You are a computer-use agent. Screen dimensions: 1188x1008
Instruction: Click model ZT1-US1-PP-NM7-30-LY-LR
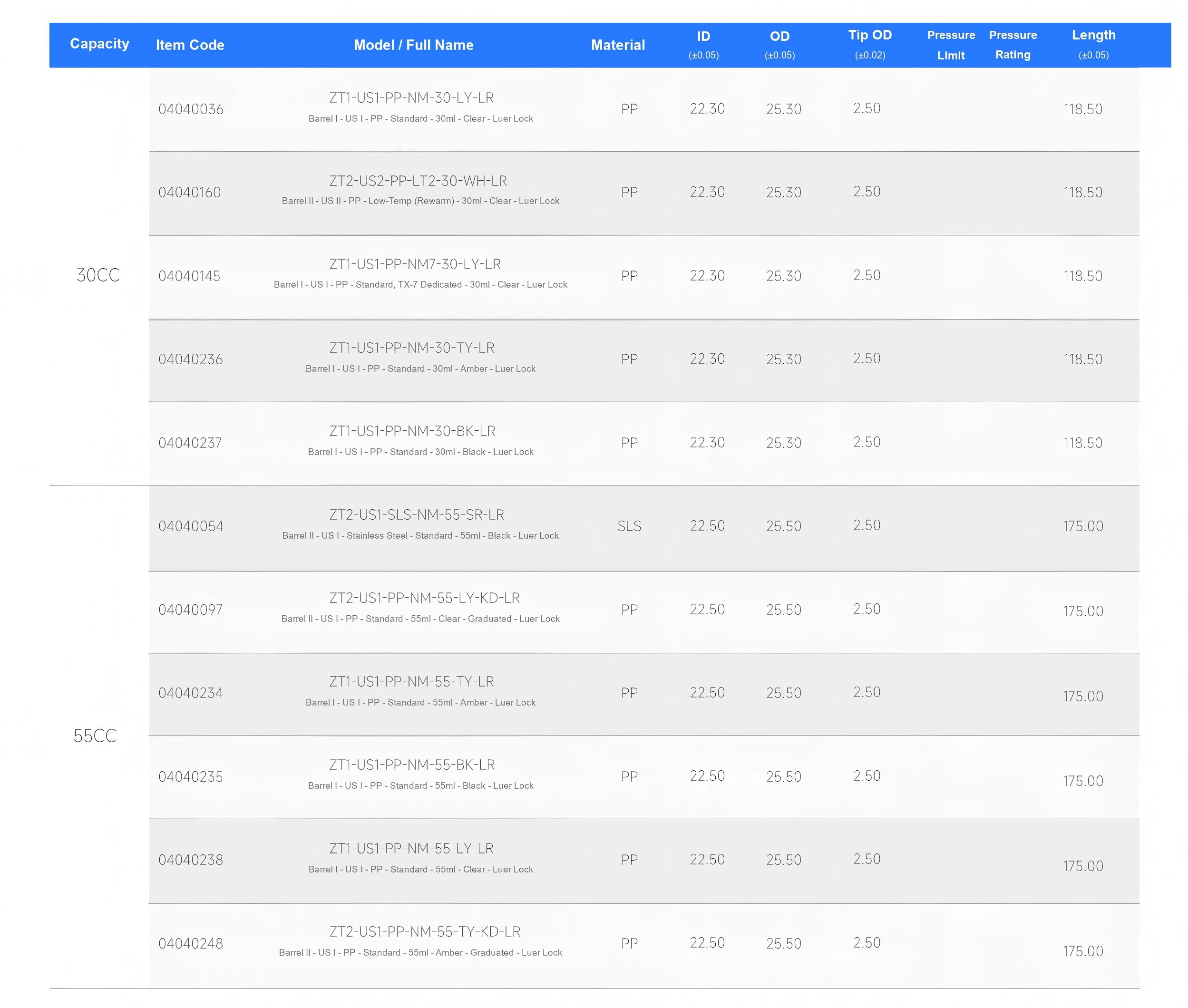415,264
